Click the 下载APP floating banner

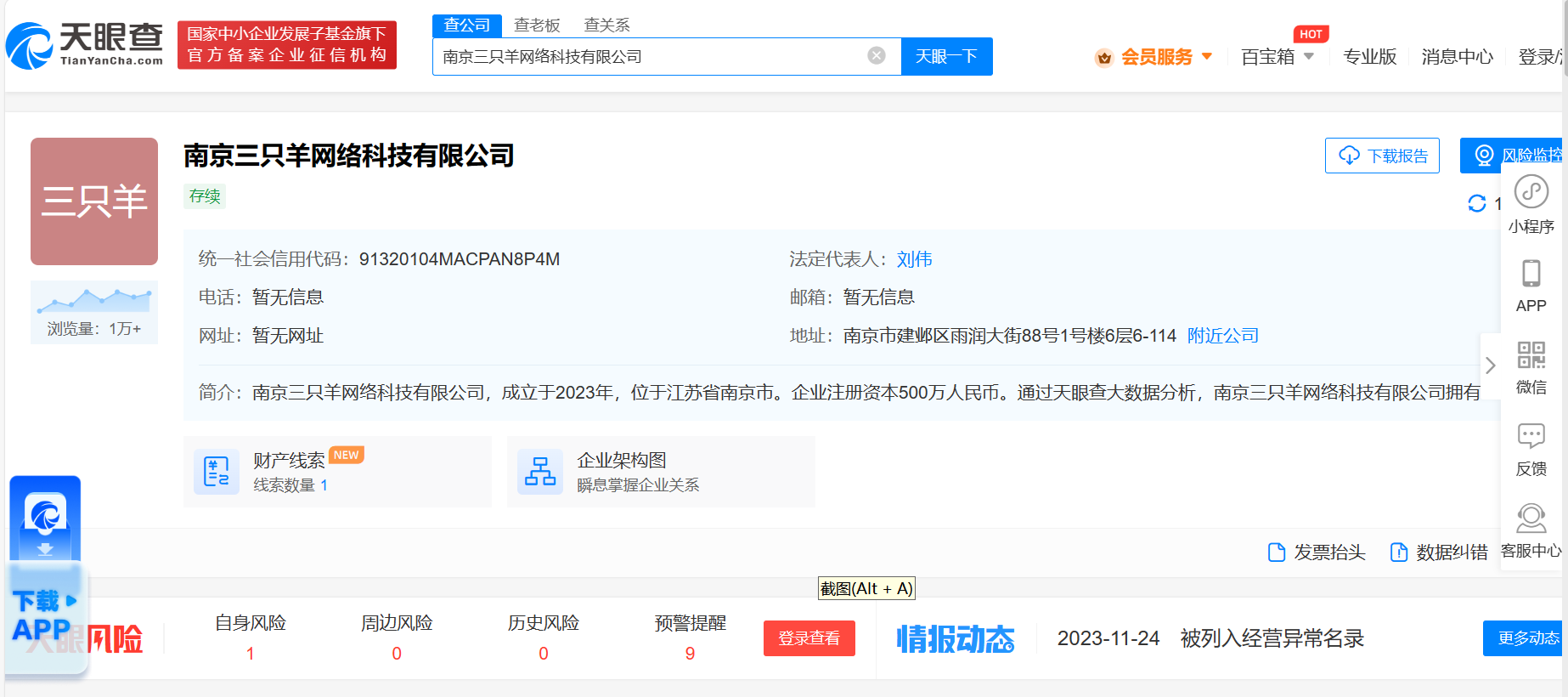pyautogui.click(x=46, y=575)
